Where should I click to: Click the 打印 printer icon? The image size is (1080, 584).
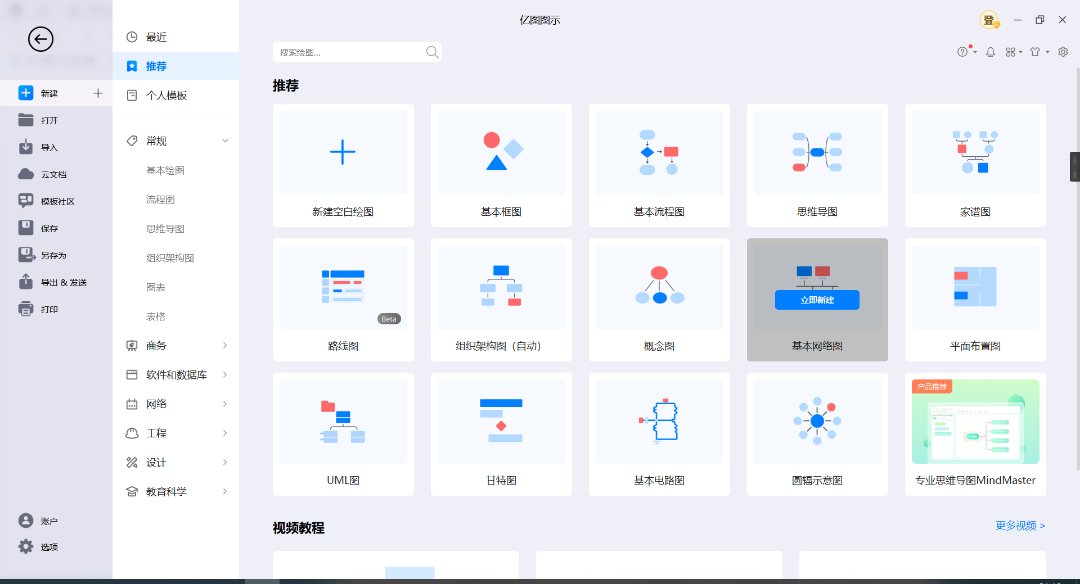tap(26, 309)
